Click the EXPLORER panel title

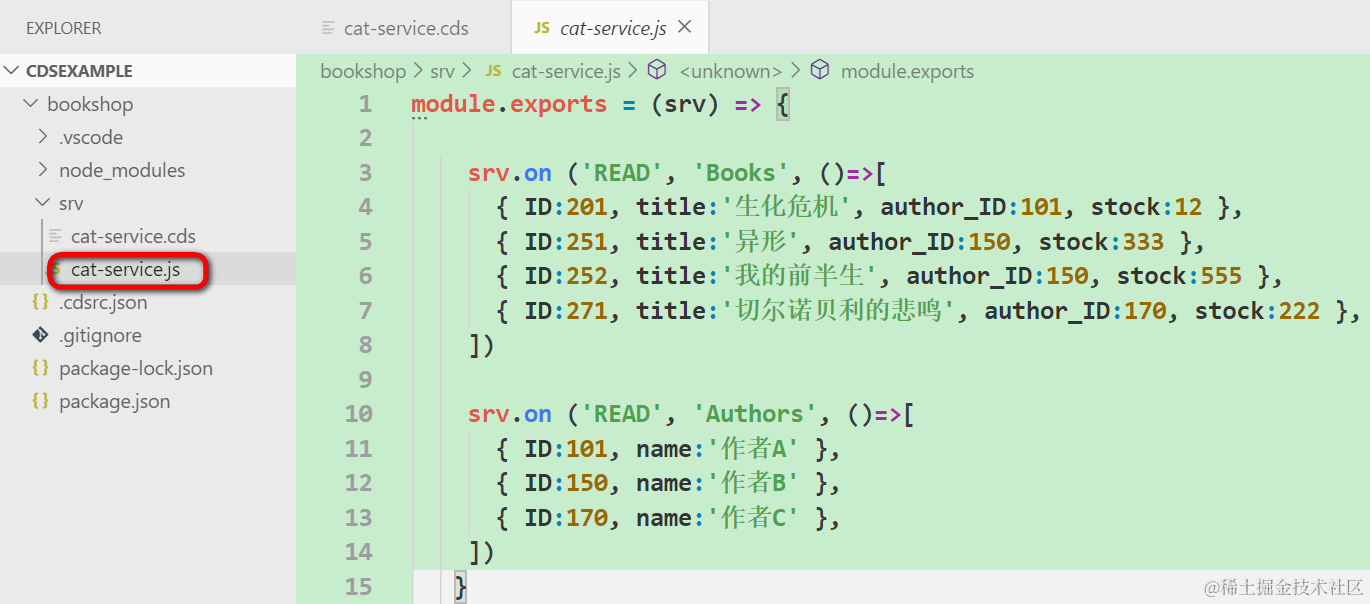point(64,28)
